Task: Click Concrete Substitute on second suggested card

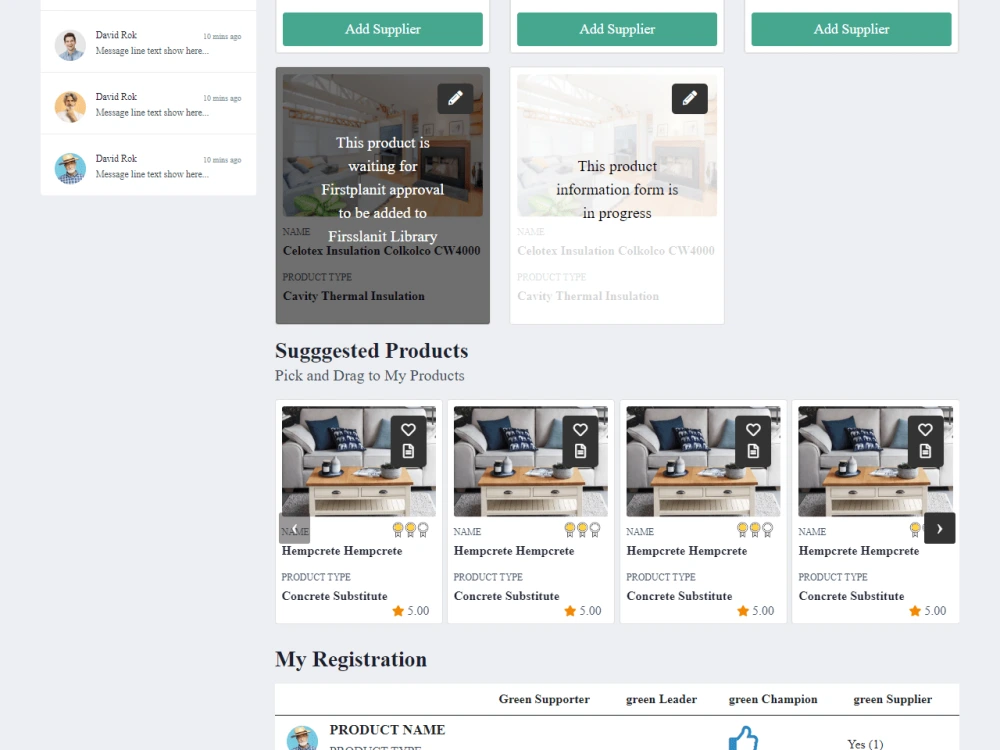Action: click(x=506, y=596)
